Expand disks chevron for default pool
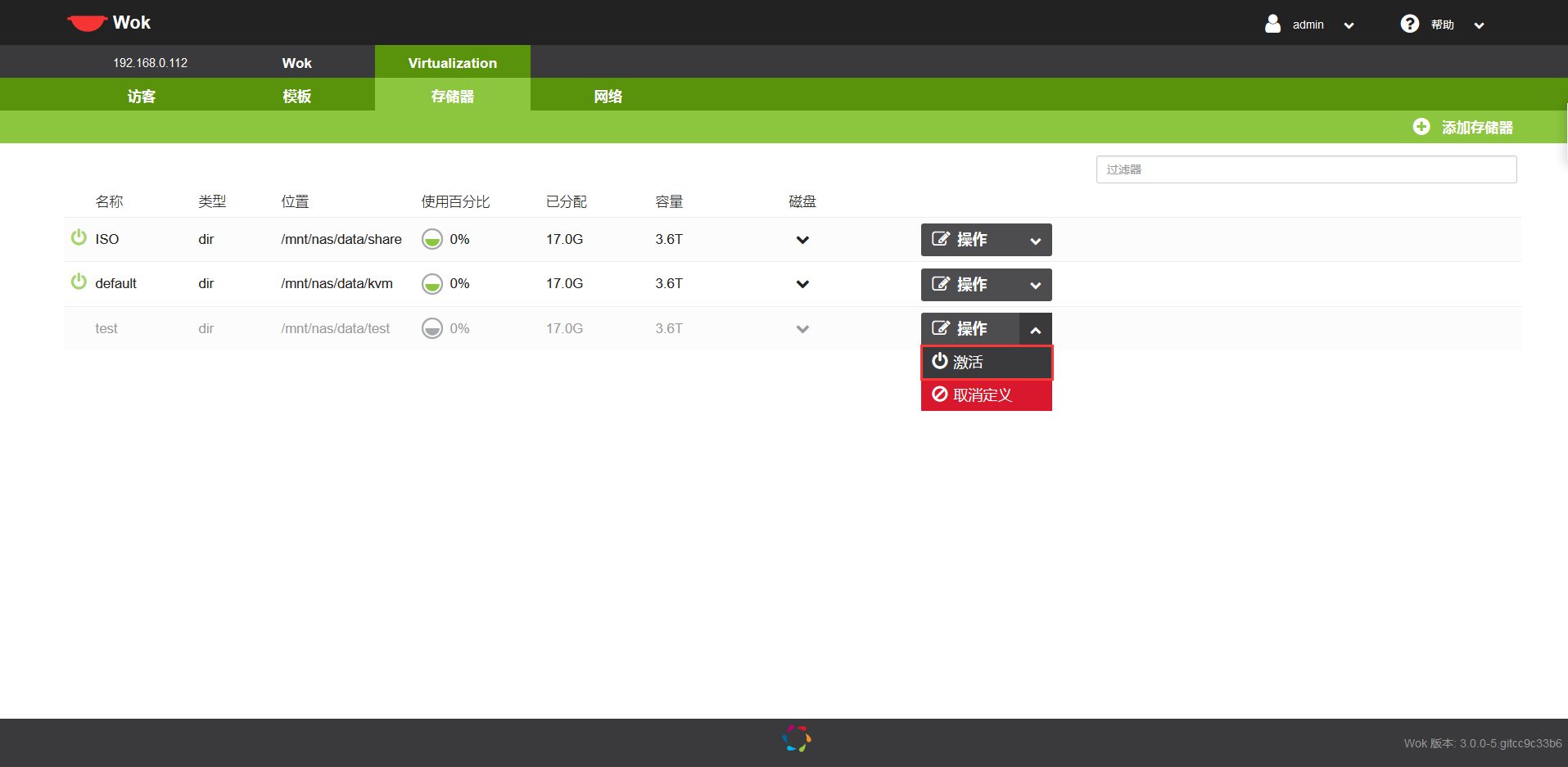This screenshot has width=1568, height=767. click(802, 284)
